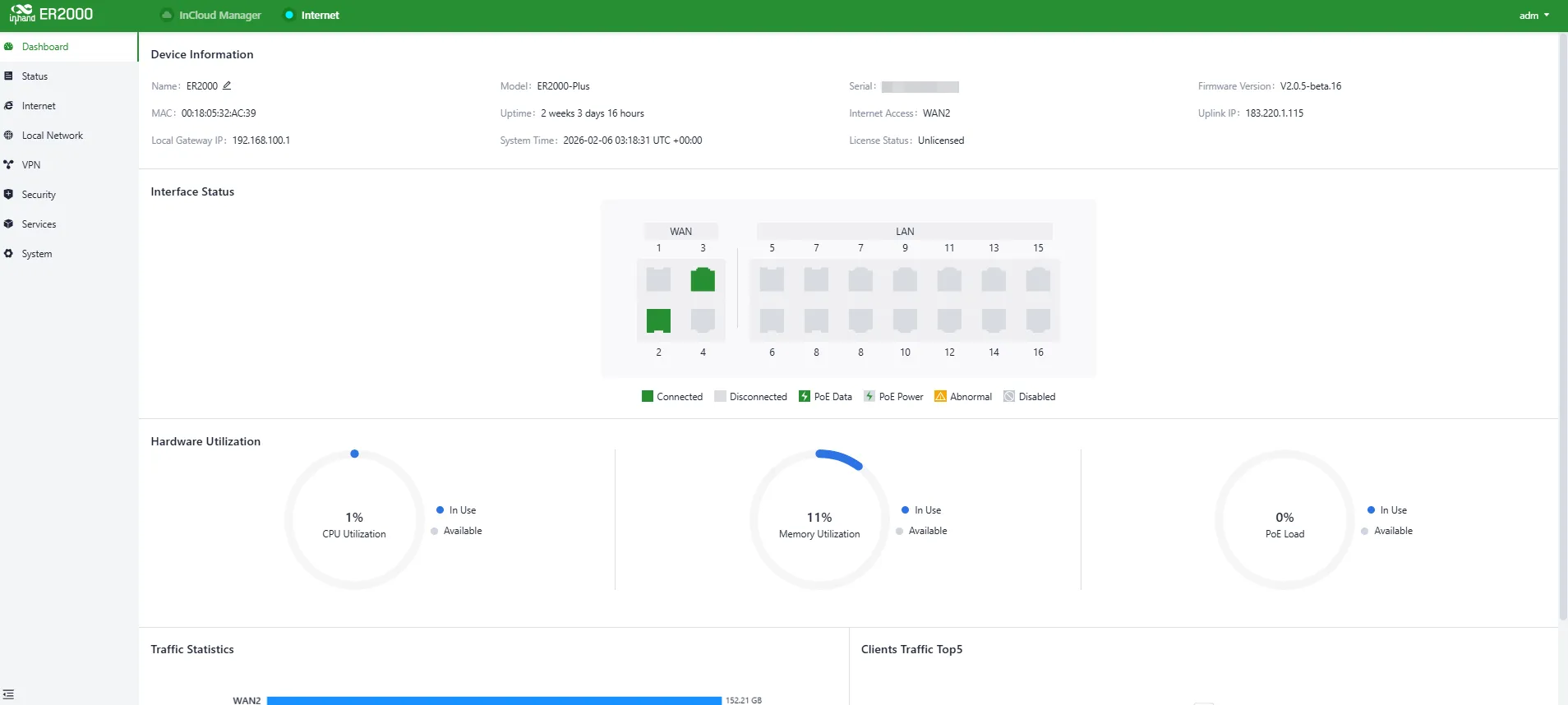Select connected WAN port 3

703,279
